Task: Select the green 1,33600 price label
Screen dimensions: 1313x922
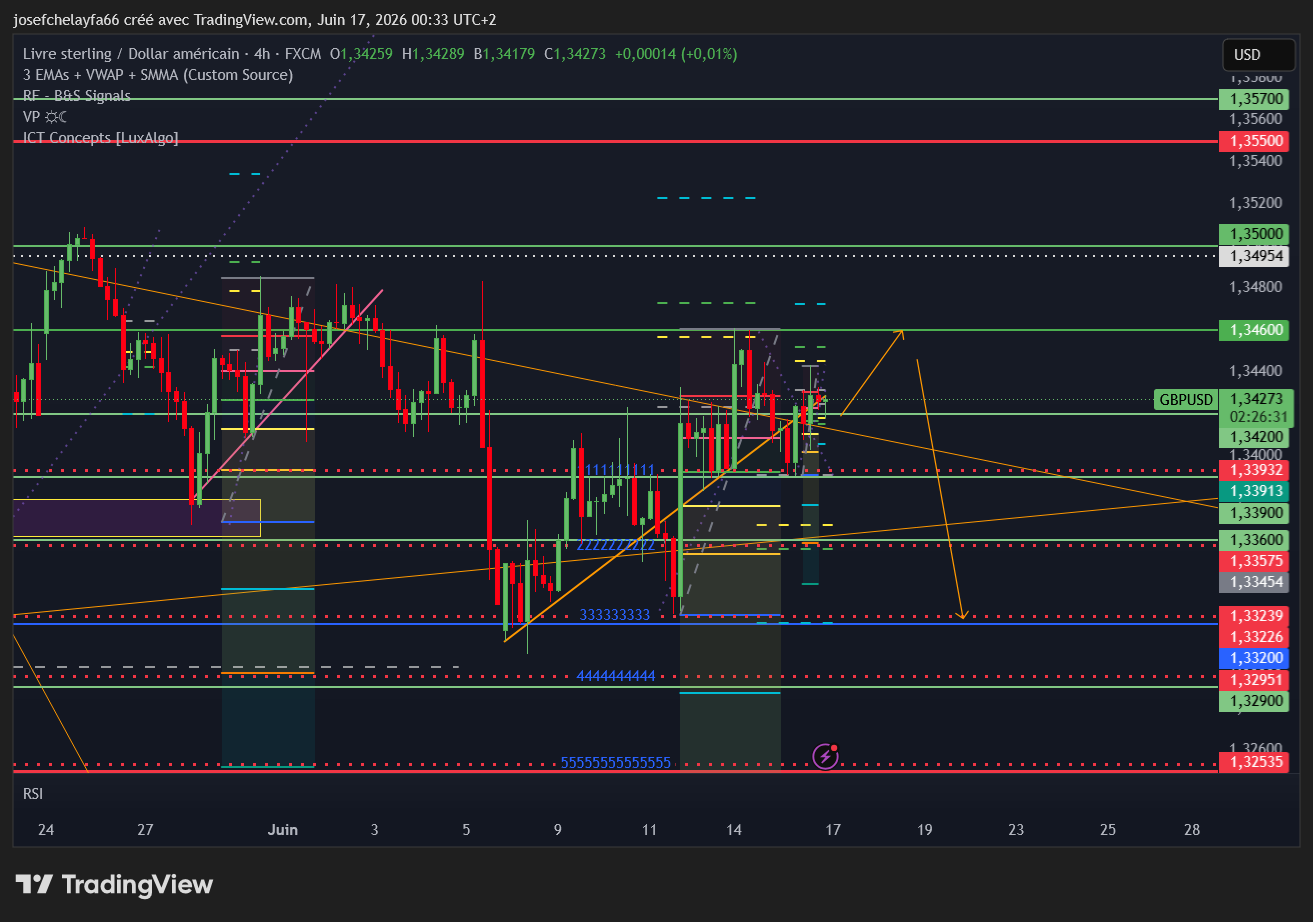Action: (x=1253, y=540)
